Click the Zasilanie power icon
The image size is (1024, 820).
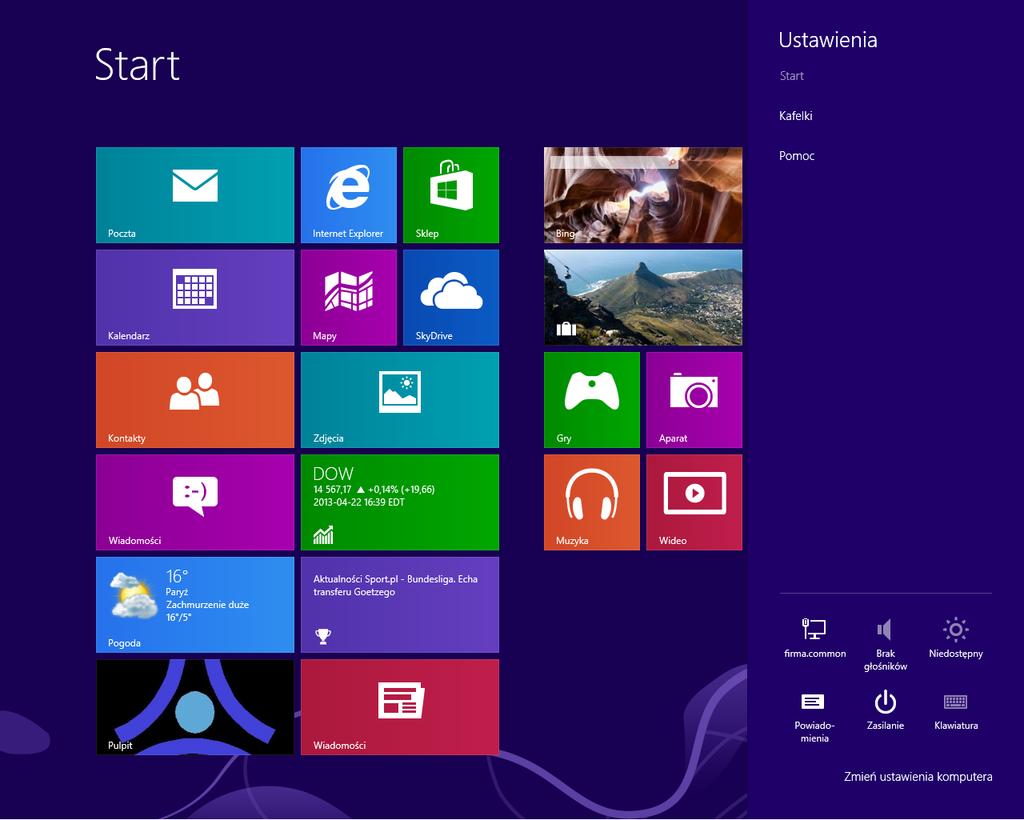click(x=885, y=710)
